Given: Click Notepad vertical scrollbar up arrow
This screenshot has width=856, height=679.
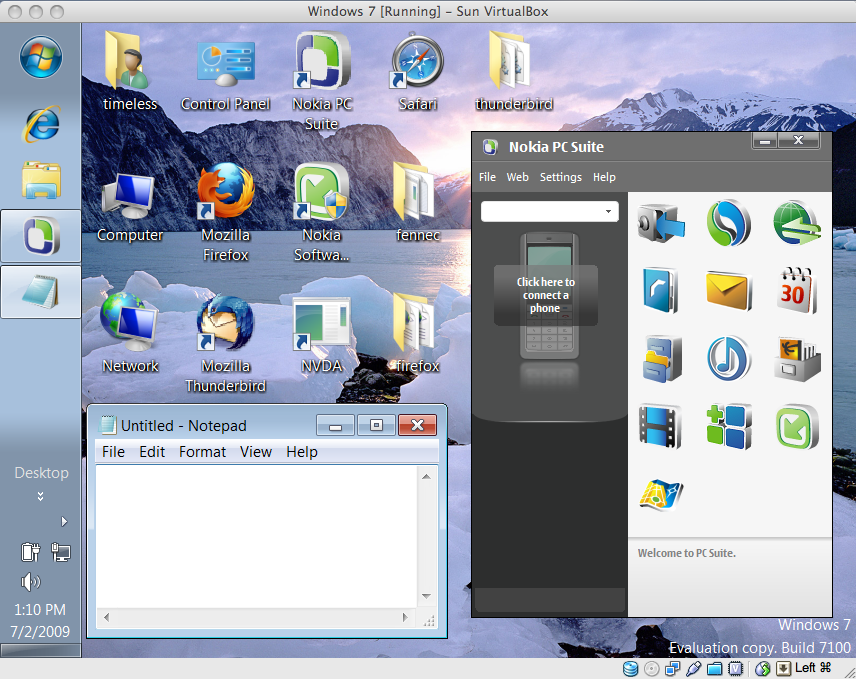Looking at the screenshot, I should (426, 477).
